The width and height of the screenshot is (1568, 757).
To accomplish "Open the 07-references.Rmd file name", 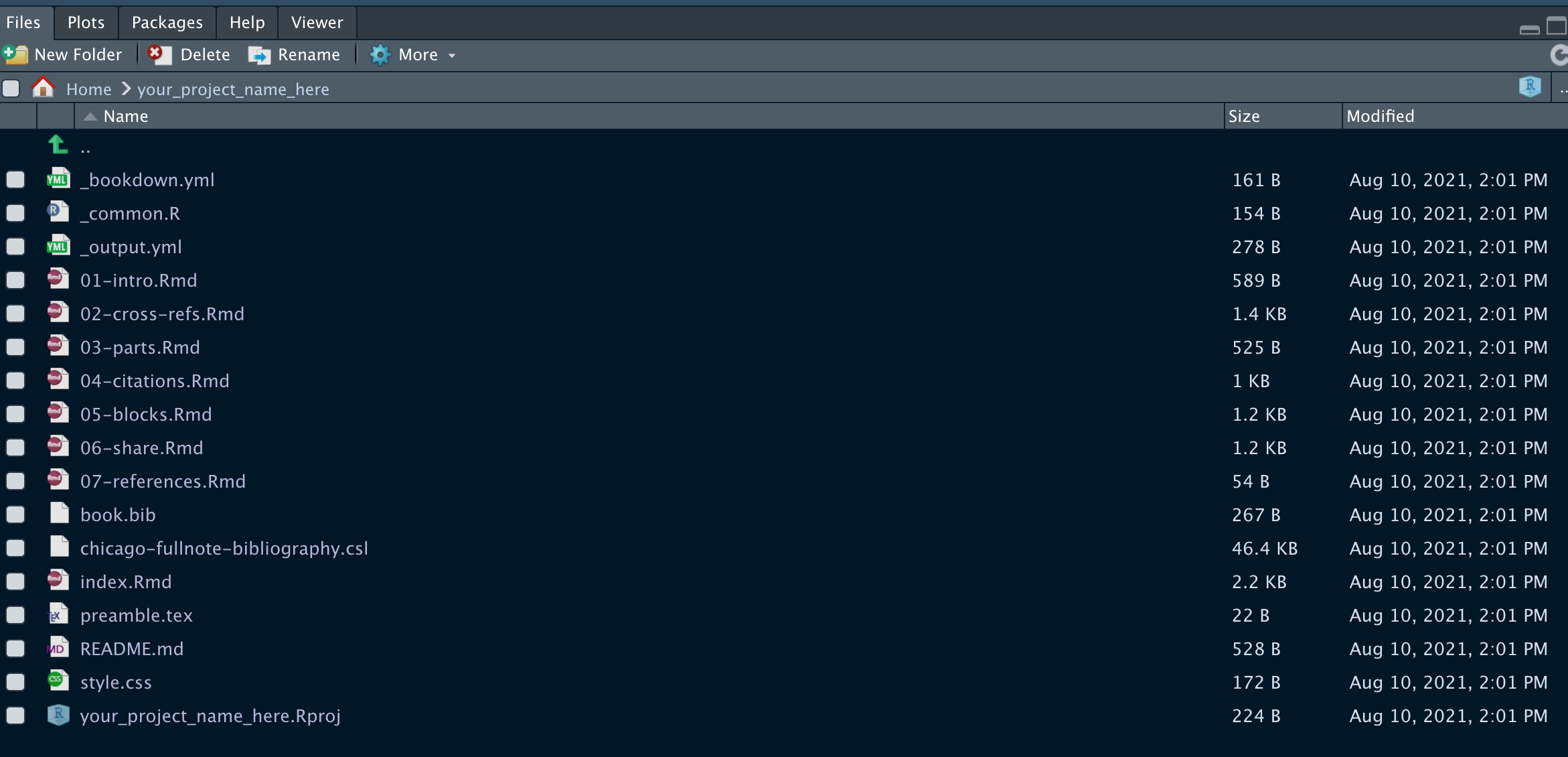I will tap(163, 481).
